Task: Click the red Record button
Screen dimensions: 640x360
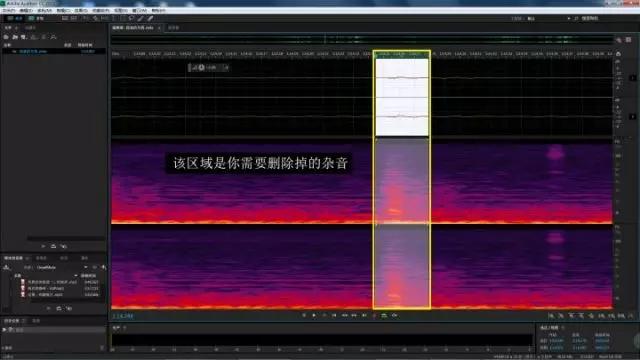Action: pyautogui.click(x=374, y=315)
